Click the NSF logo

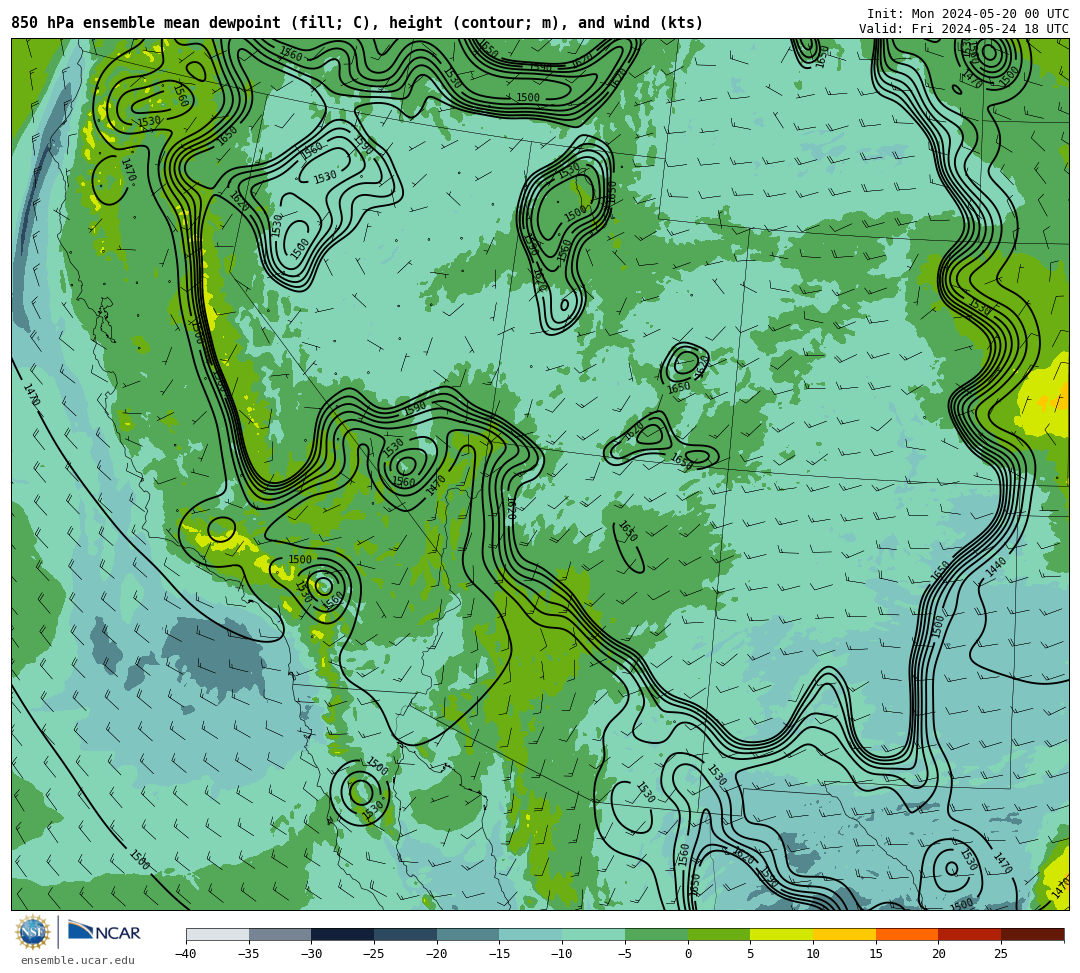tap(33, 932)
